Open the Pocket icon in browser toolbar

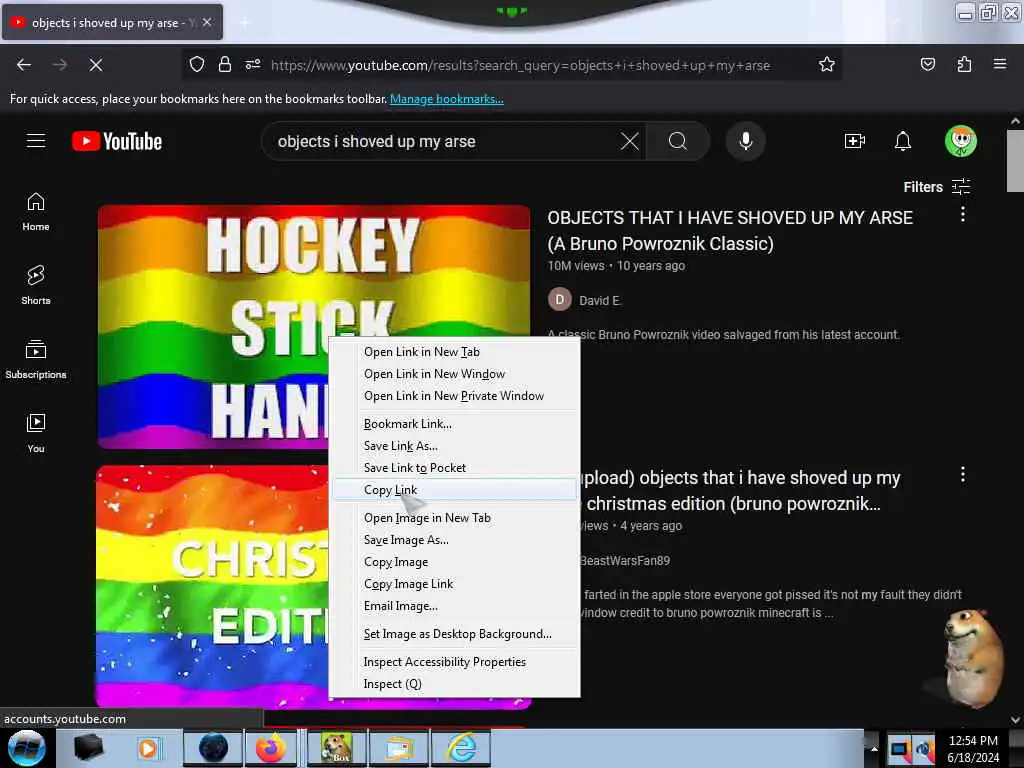(x=927, y=64)
